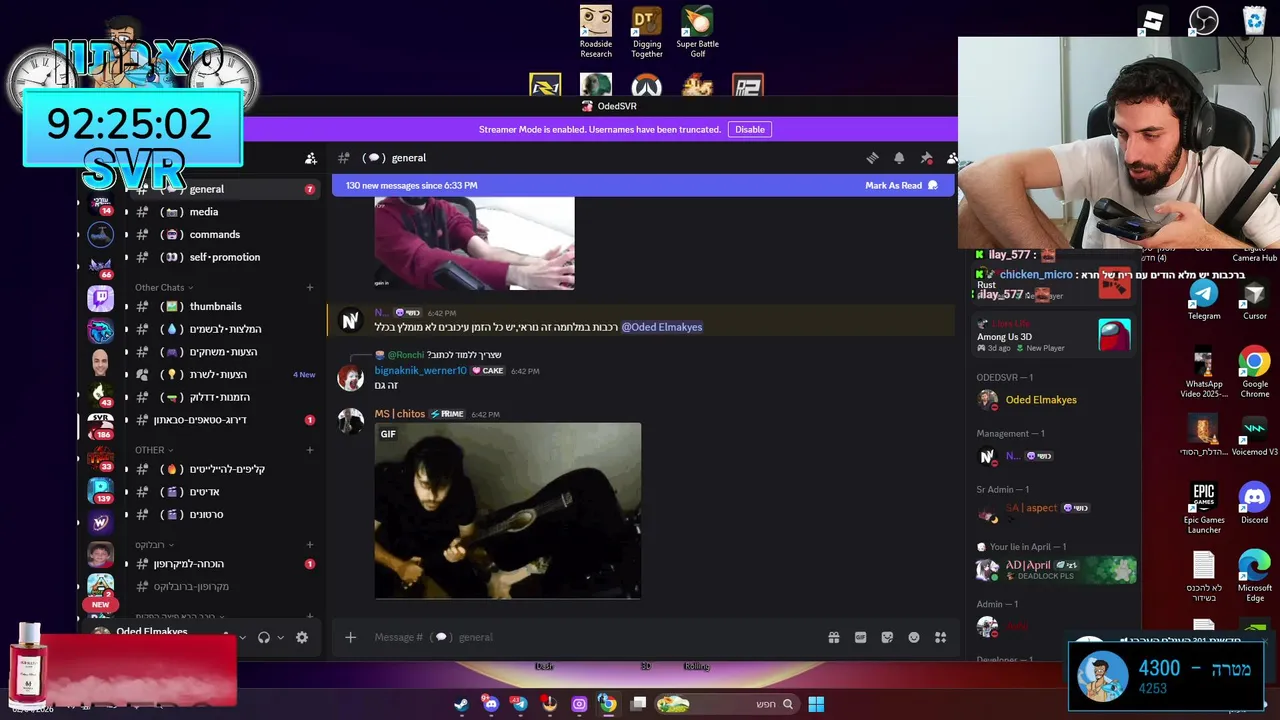The width and height of the screenshot is (1280, 720).
Task: Open user settings gear in Discord
Action: tap(302, 637)
